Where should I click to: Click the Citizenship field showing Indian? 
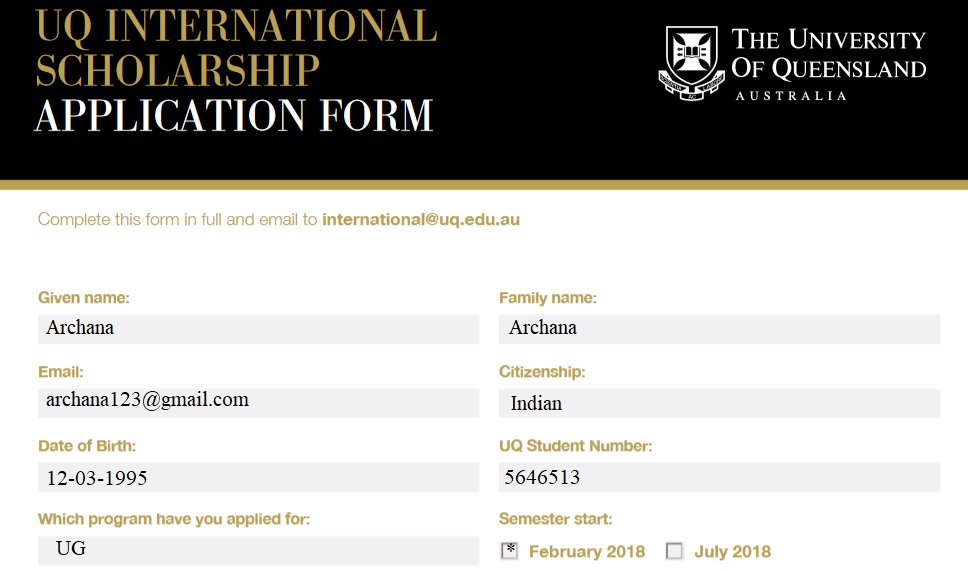(x=719, y=403)
